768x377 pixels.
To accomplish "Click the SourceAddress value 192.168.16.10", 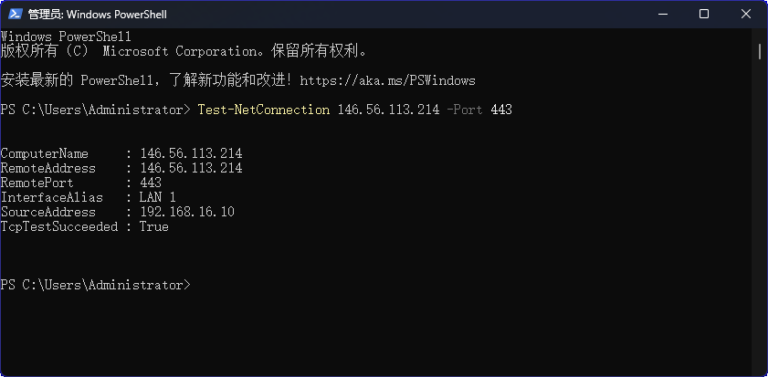I will [x=187, y=212].
